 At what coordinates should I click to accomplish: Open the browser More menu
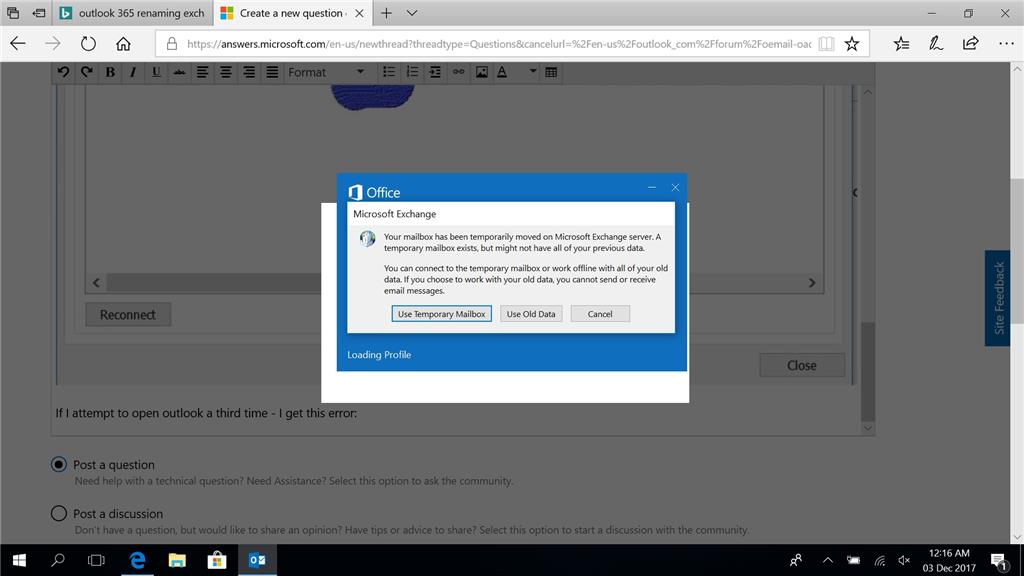tap(1006, 44)
